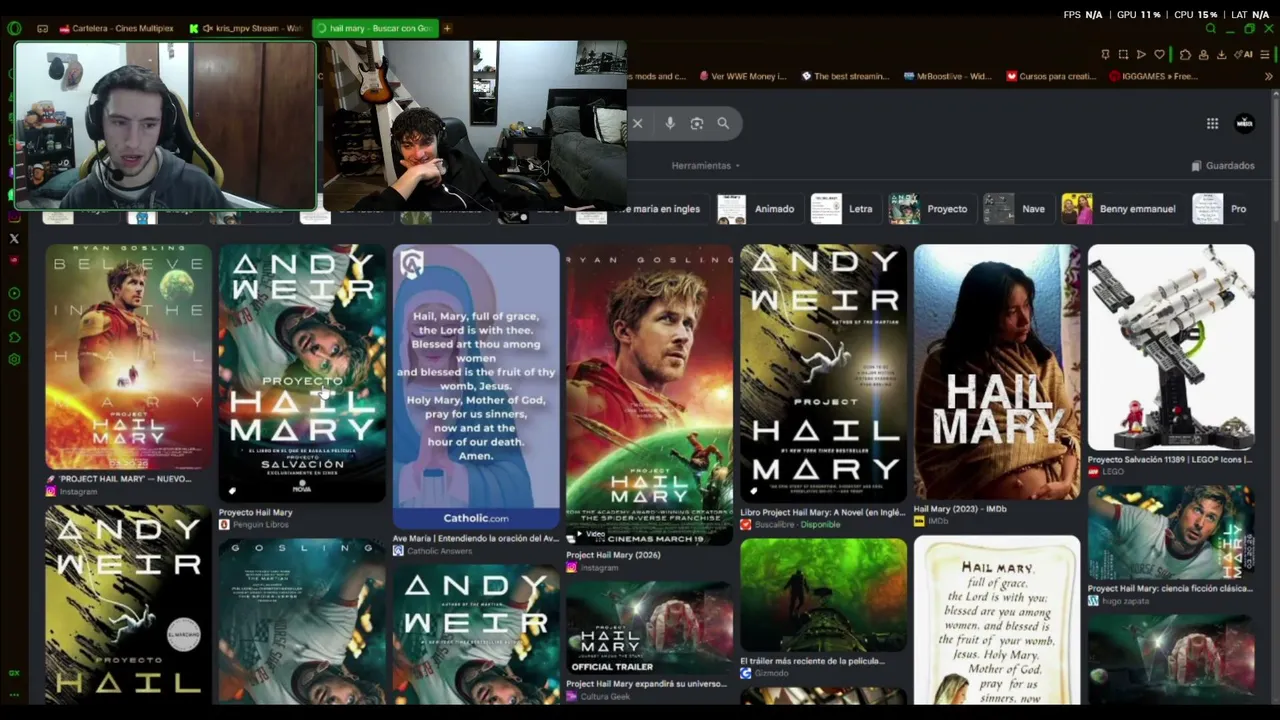Open the extensions cube icon
Screen dimensions: 1280x720
(1185, 54)
